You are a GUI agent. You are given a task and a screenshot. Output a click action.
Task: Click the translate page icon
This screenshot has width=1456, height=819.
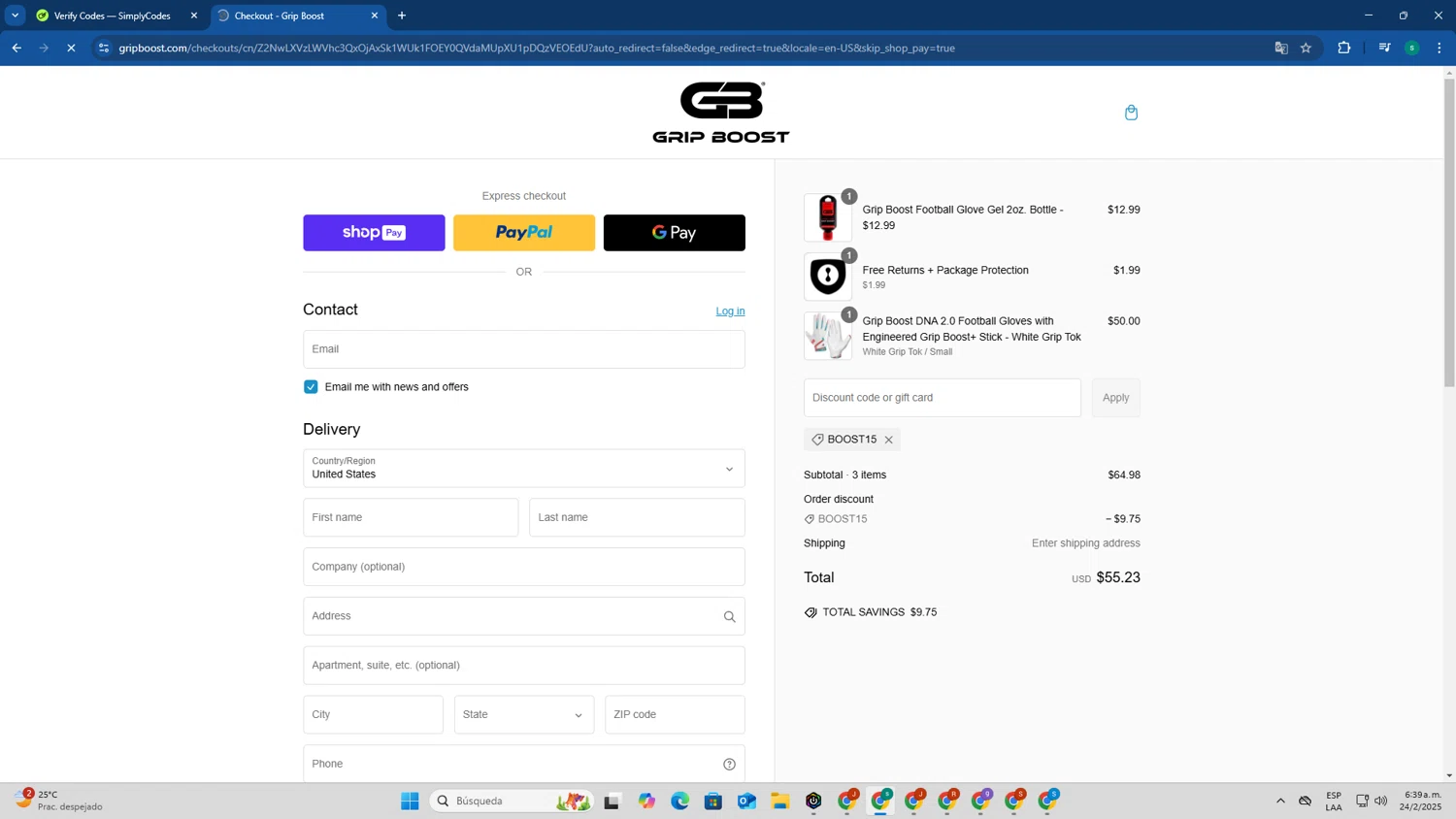tap(1281, 48)
